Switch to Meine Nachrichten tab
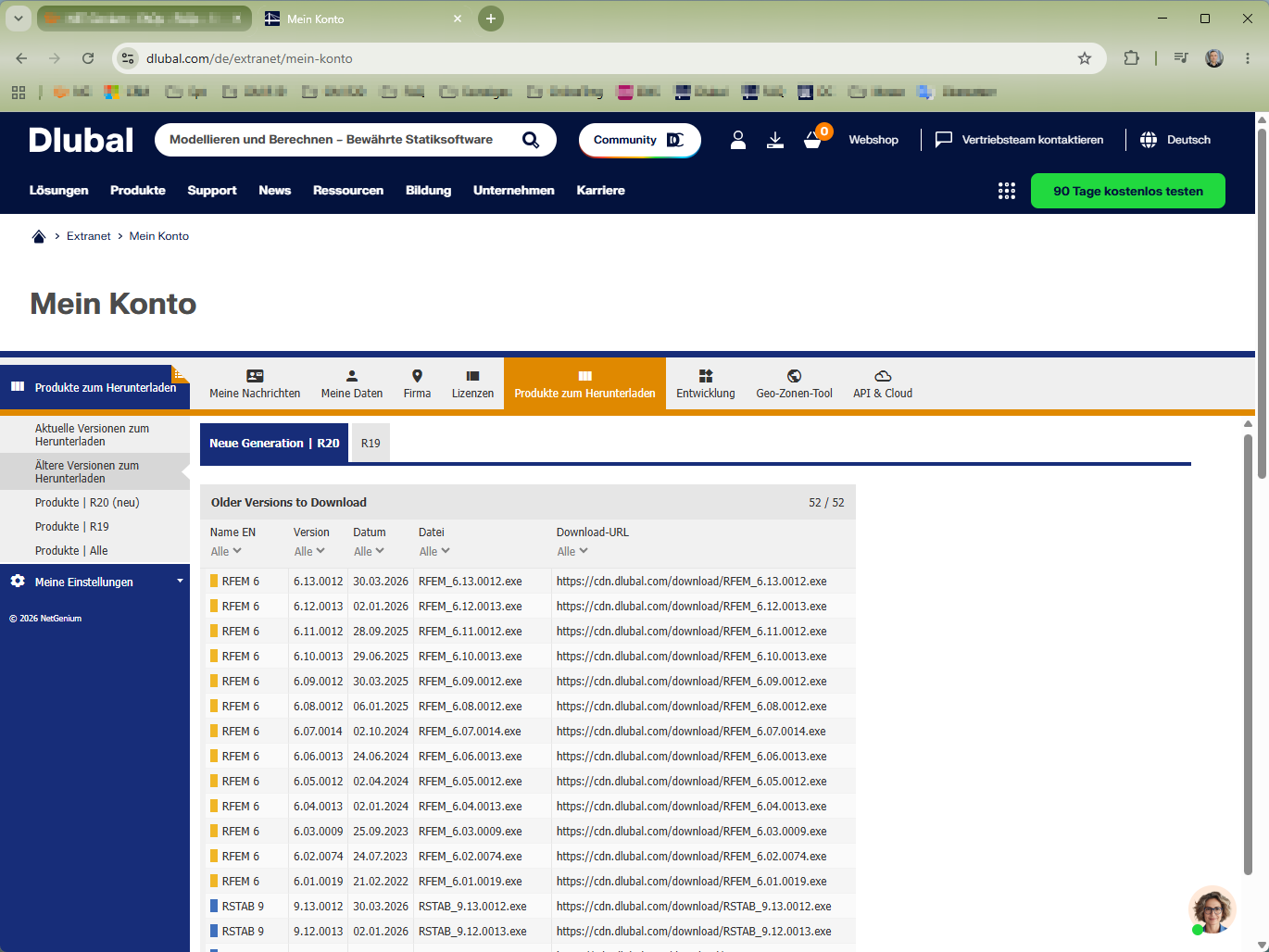The image size is (1269, 952). coord(255,384)
